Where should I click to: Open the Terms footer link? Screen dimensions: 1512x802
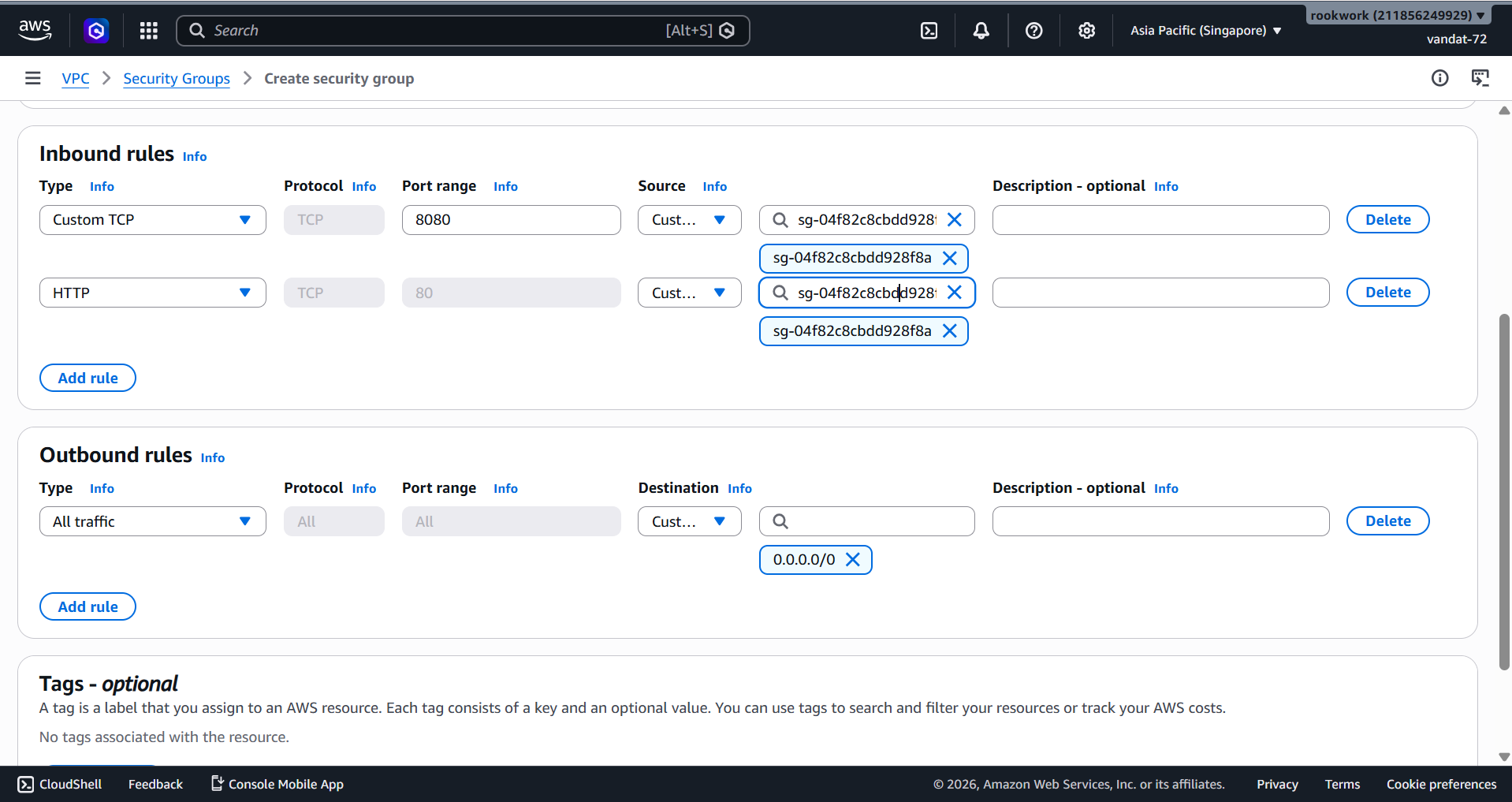pos(1342,784)
